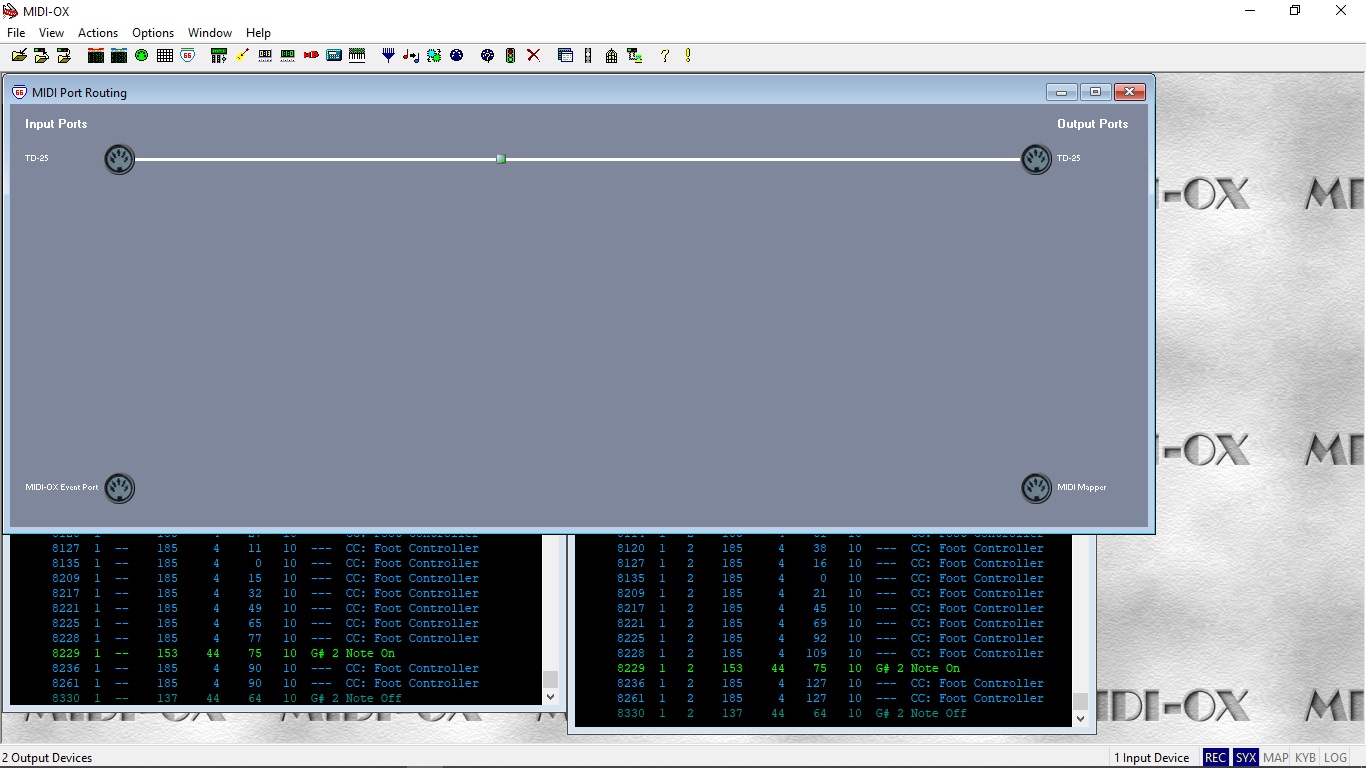Click the '1 Input Device' status text

point(1152,758)
